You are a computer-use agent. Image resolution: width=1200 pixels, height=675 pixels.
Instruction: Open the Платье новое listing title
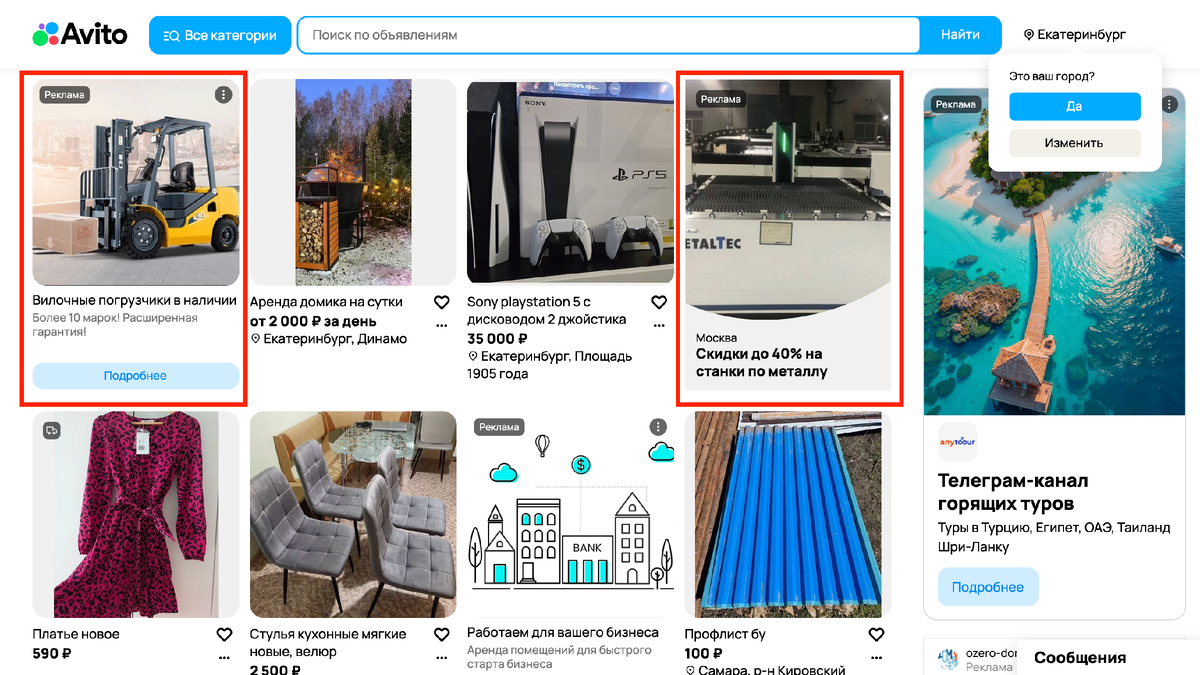click(76, 634)
